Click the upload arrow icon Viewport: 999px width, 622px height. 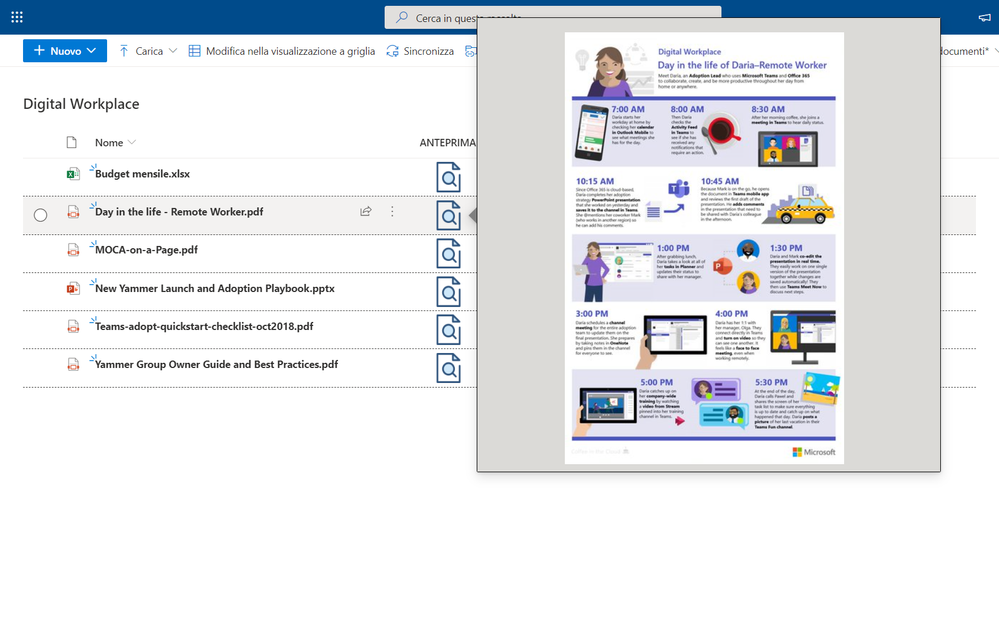pos(124,51)
